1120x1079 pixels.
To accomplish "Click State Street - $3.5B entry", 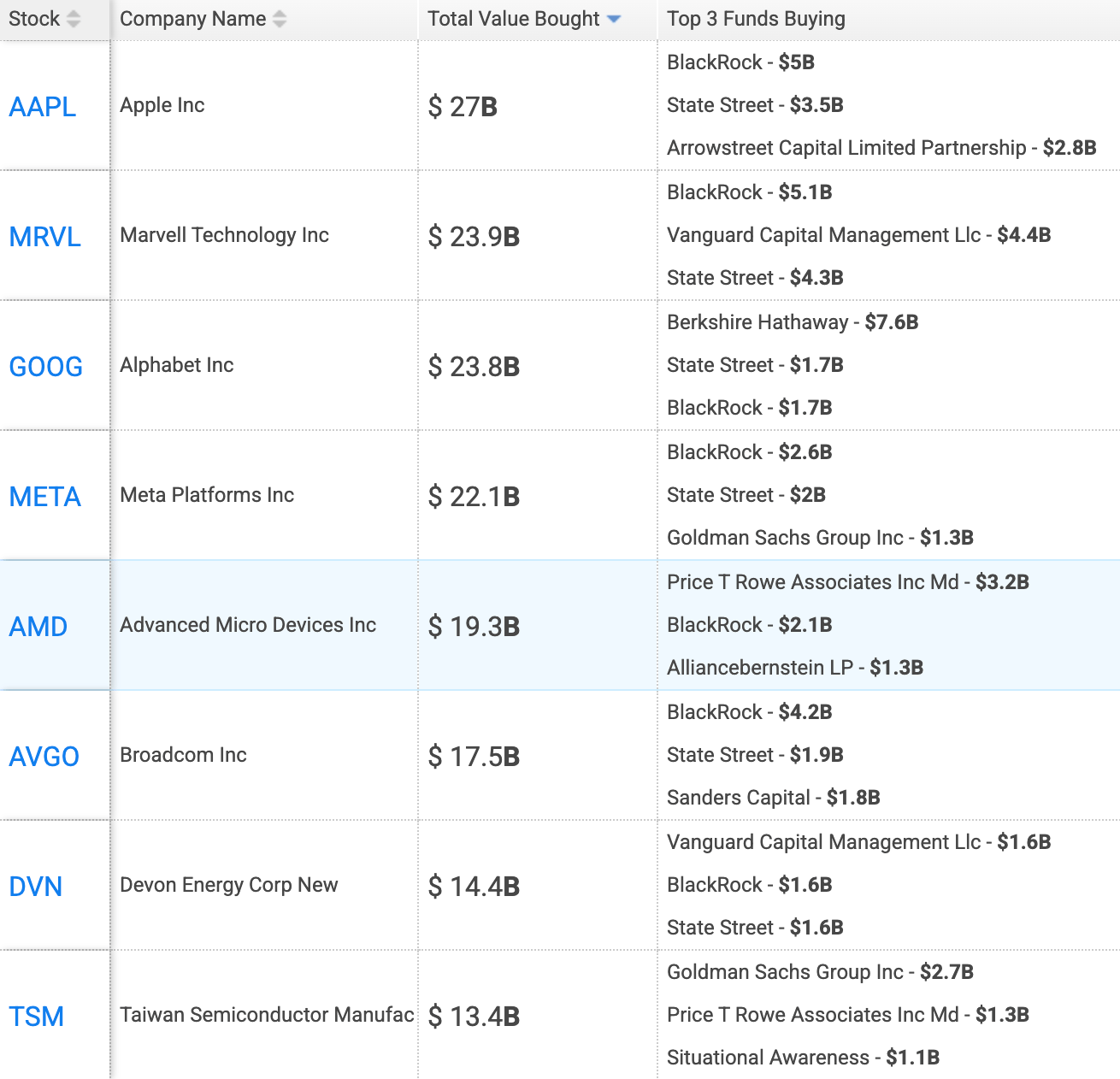I will (x=755, y=105).
